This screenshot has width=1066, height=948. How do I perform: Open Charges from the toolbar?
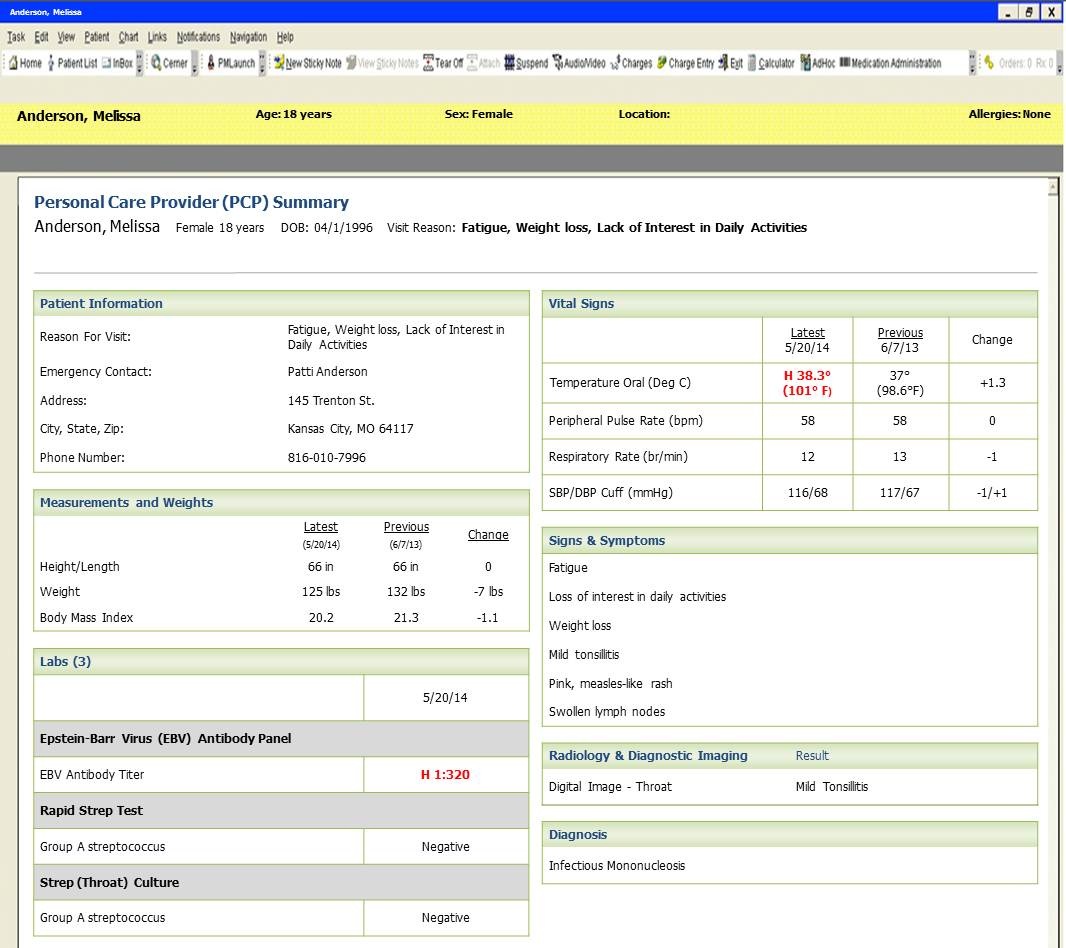(x=631, y=63)
